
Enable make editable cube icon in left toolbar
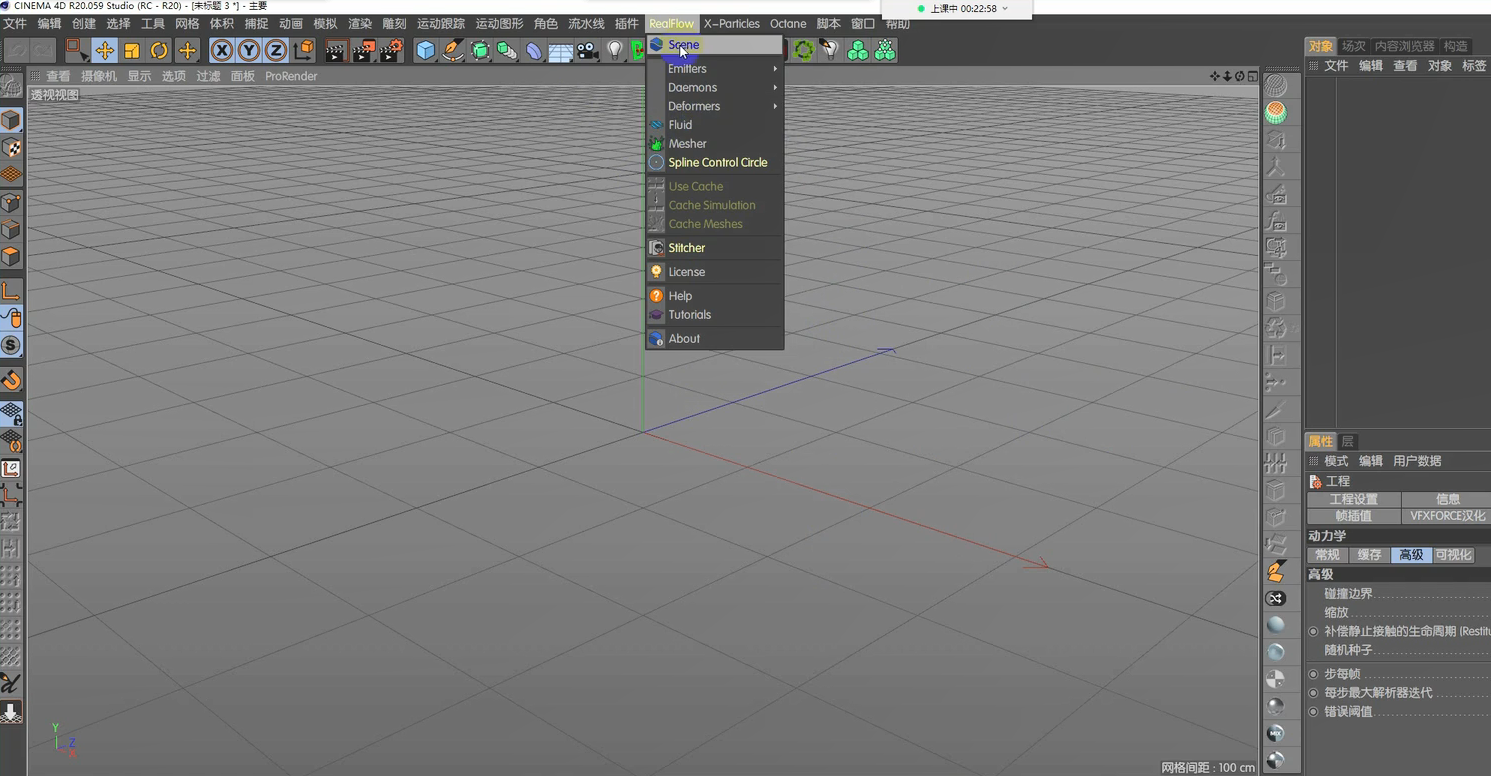click(x=11, y=121)
